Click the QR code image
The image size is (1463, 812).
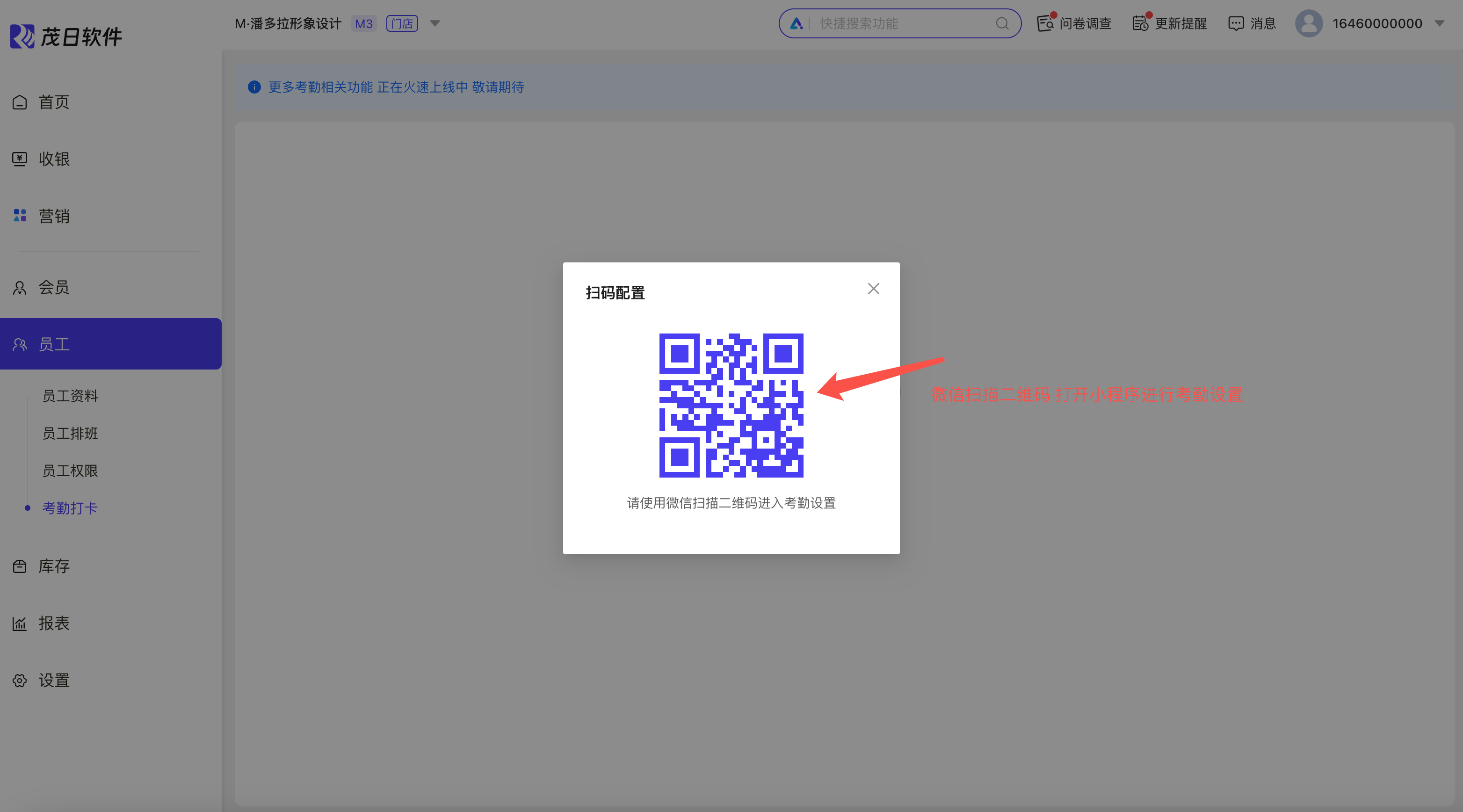pyautogui.click(x=731, y=405)
